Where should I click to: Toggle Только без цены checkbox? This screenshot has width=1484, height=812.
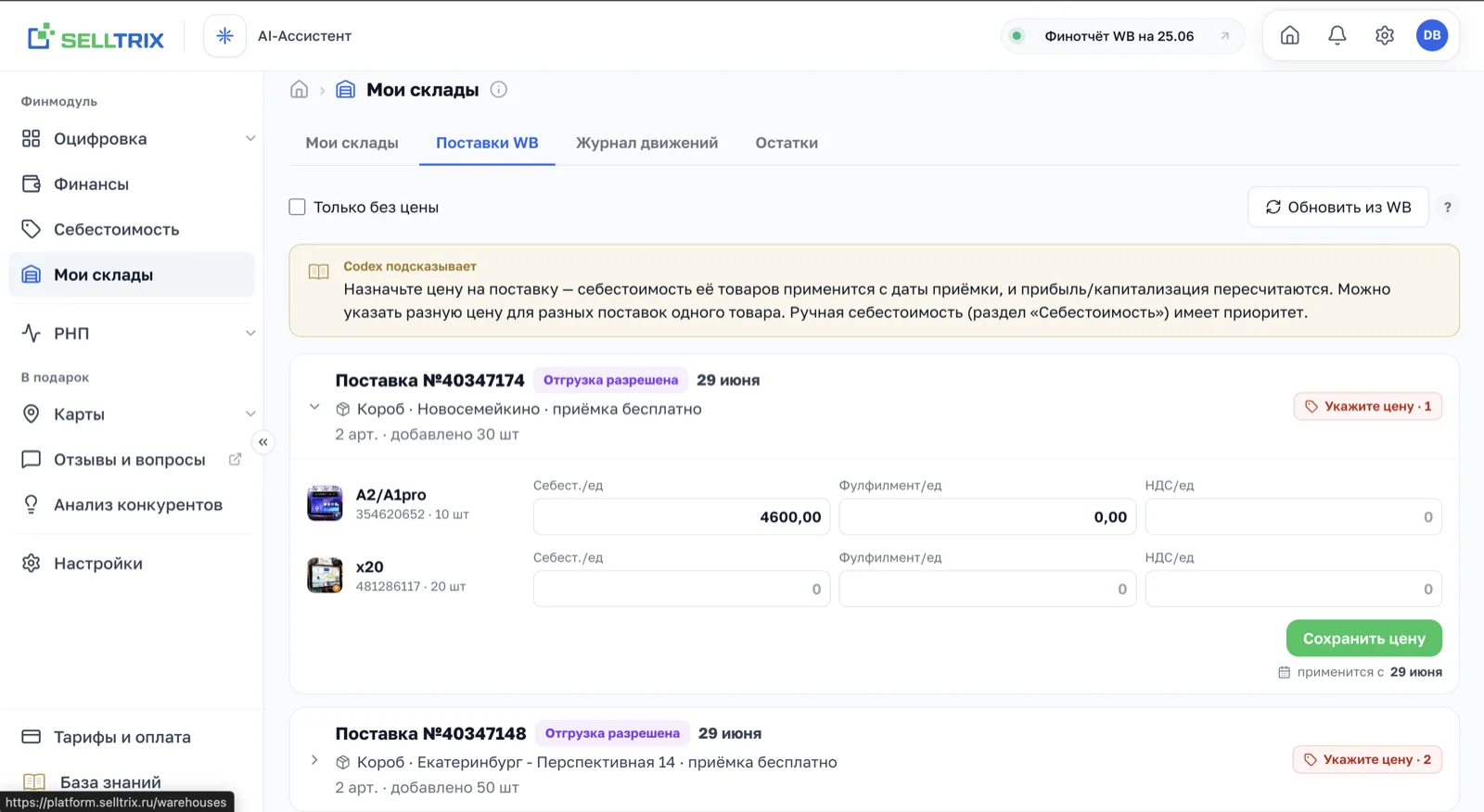(297, 208)
